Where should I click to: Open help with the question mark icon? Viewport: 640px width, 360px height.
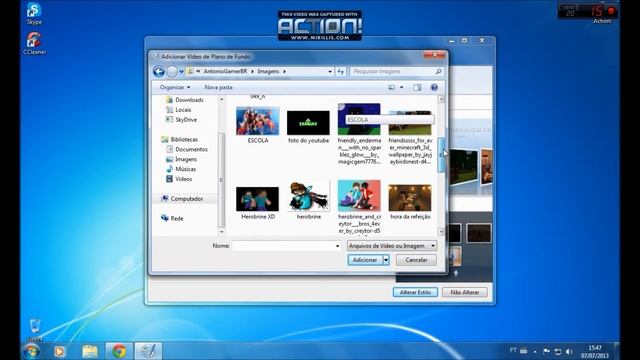(x=434, y=87)
